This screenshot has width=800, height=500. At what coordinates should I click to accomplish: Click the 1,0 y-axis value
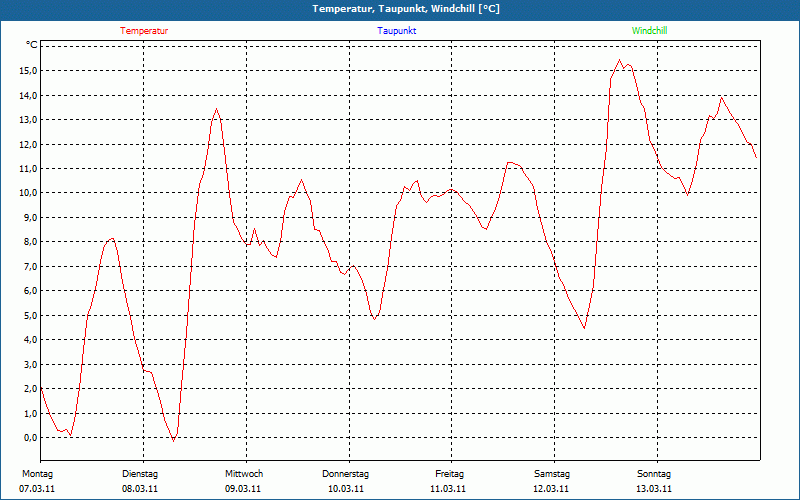pos(30,413)
